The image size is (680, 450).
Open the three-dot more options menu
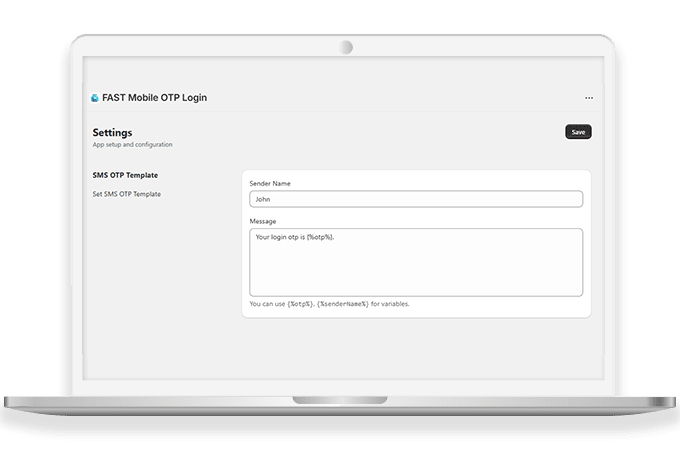589,98
